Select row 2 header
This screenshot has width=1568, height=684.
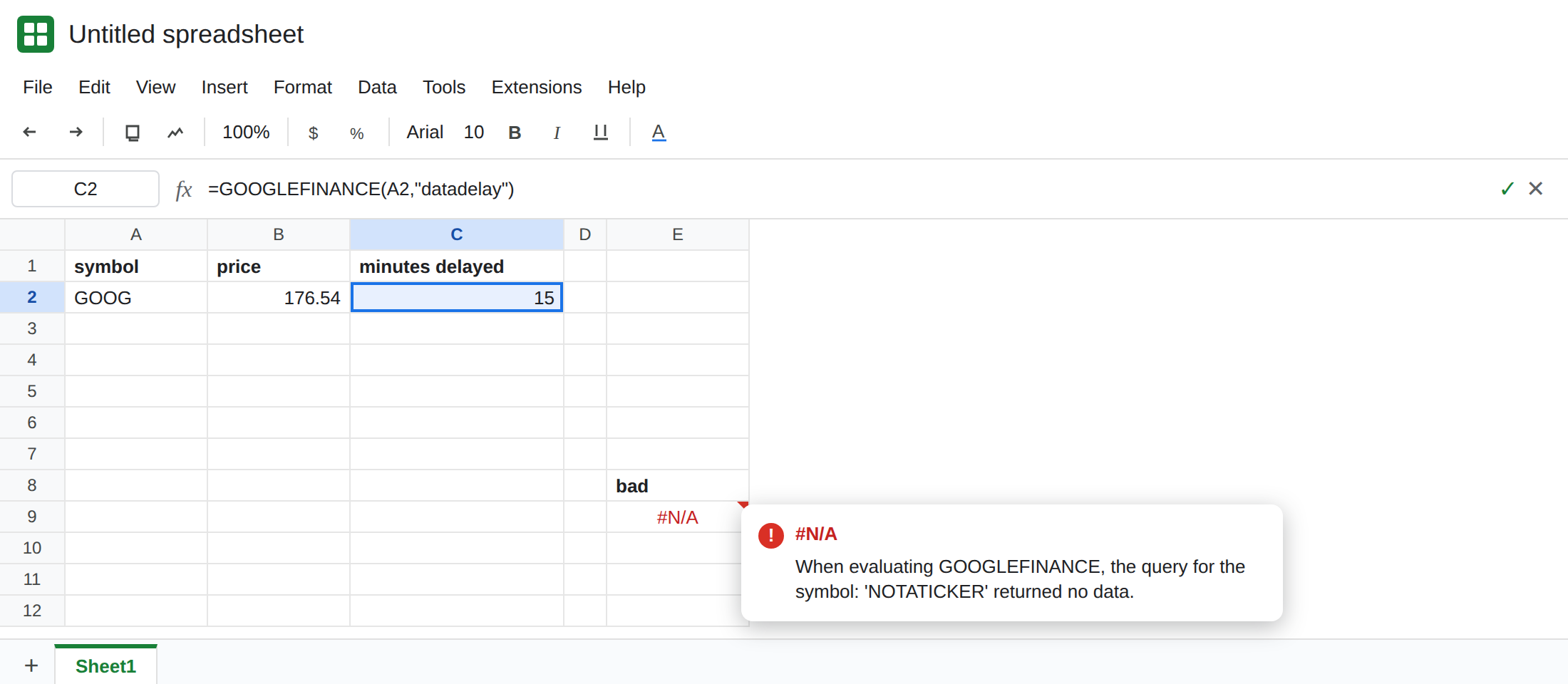tap(32, 297)
